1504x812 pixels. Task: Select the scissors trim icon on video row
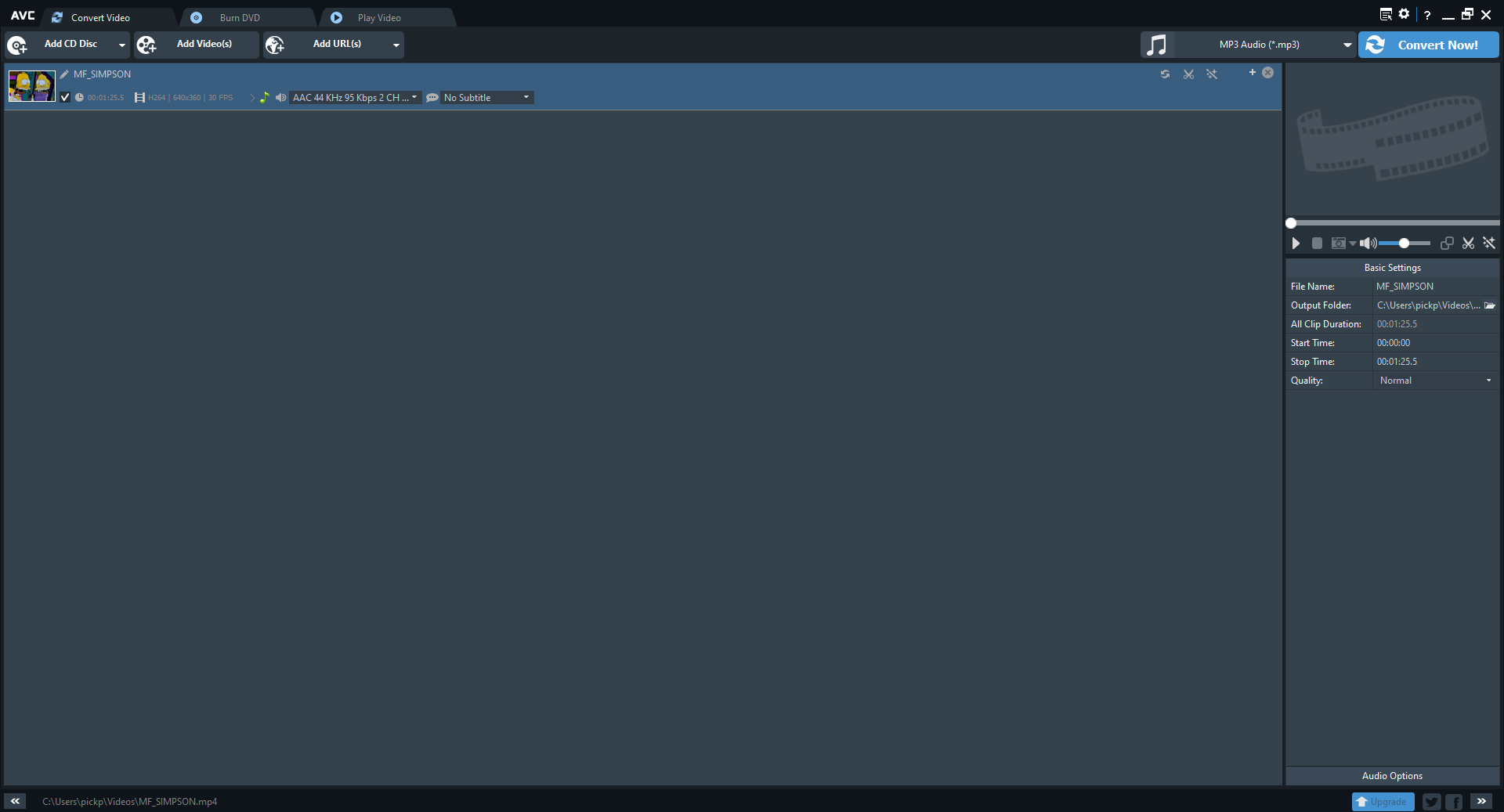pos(1188,74)
